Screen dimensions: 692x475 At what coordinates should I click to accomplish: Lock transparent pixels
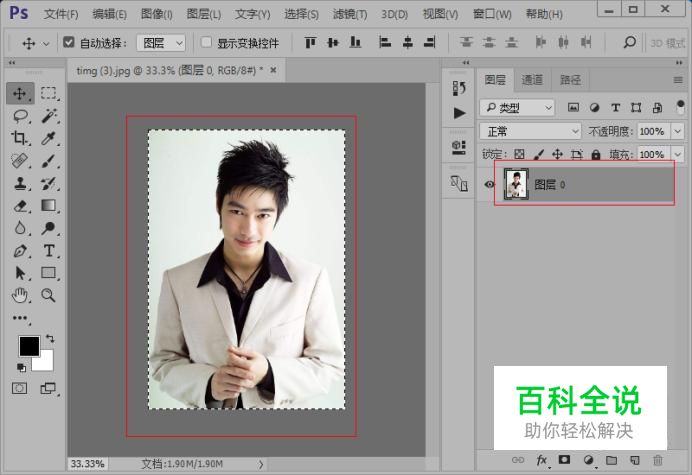pos(519,154)
